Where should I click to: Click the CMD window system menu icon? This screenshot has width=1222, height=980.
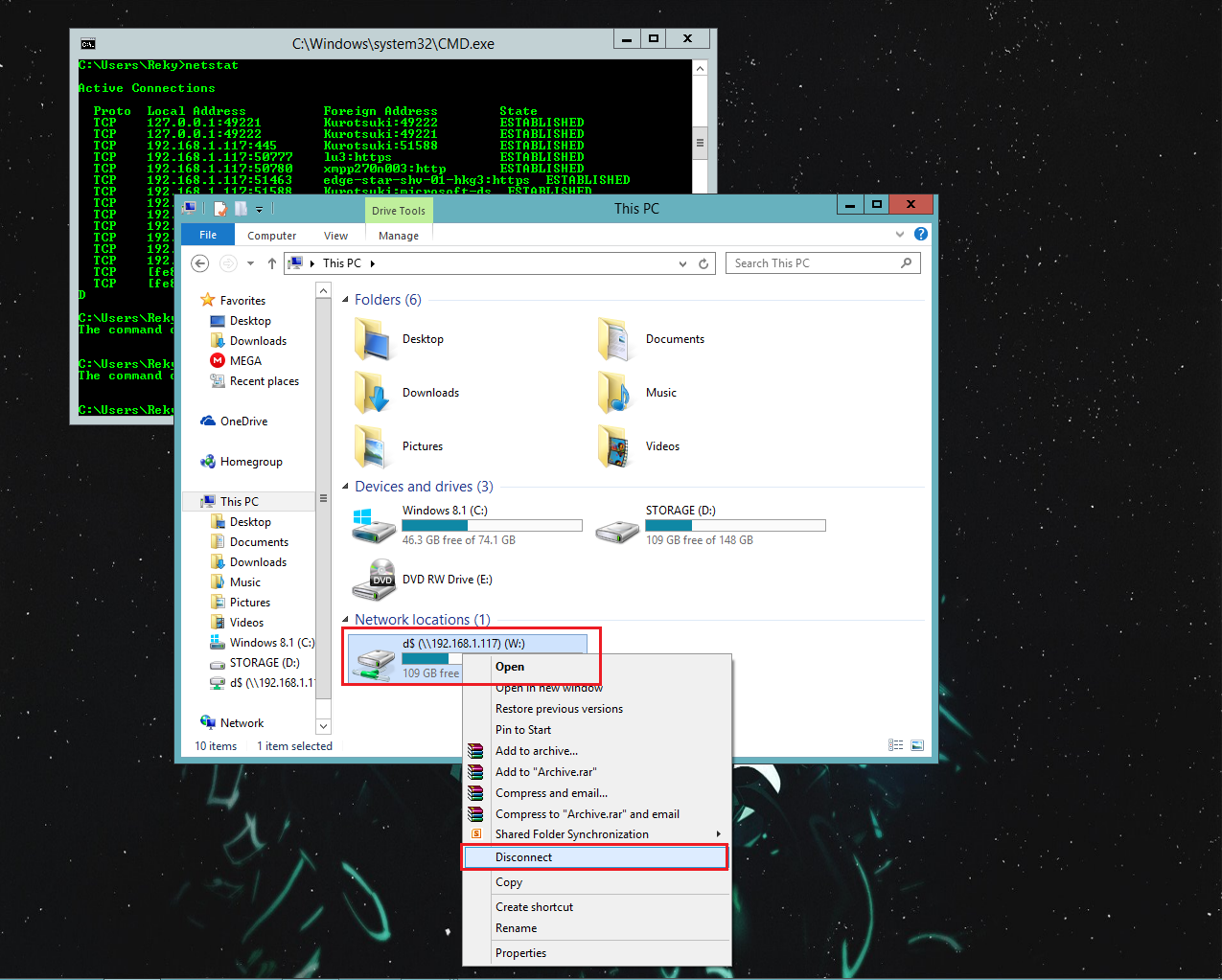(x=88, y=44)
